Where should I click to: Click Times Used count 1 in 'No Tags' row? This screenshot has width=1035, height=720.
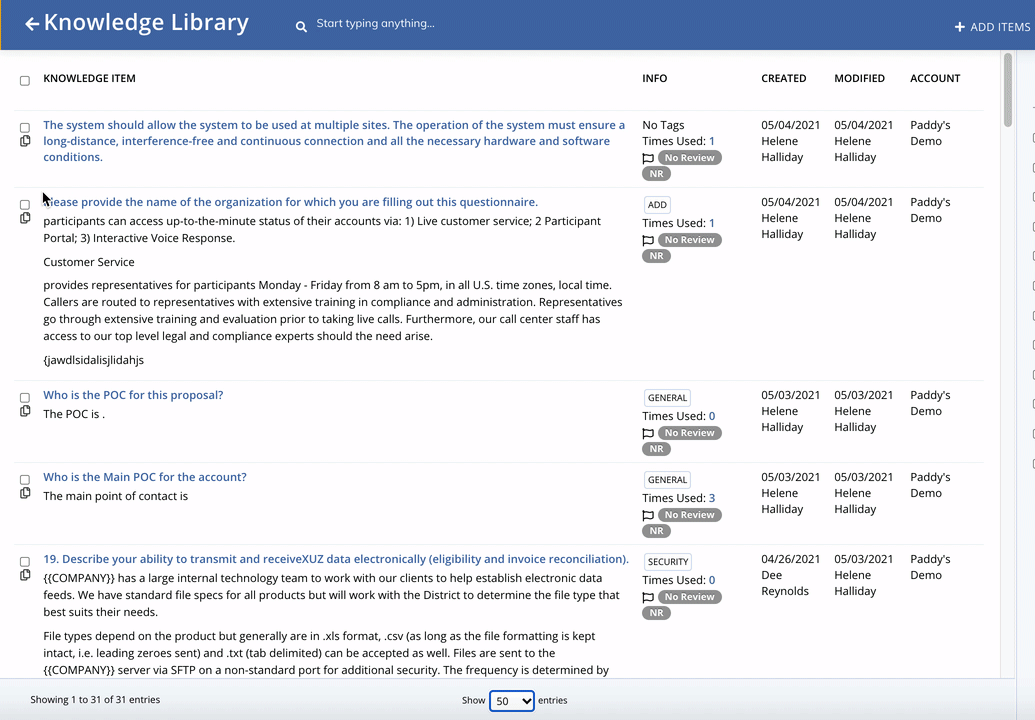coord(712,141)
